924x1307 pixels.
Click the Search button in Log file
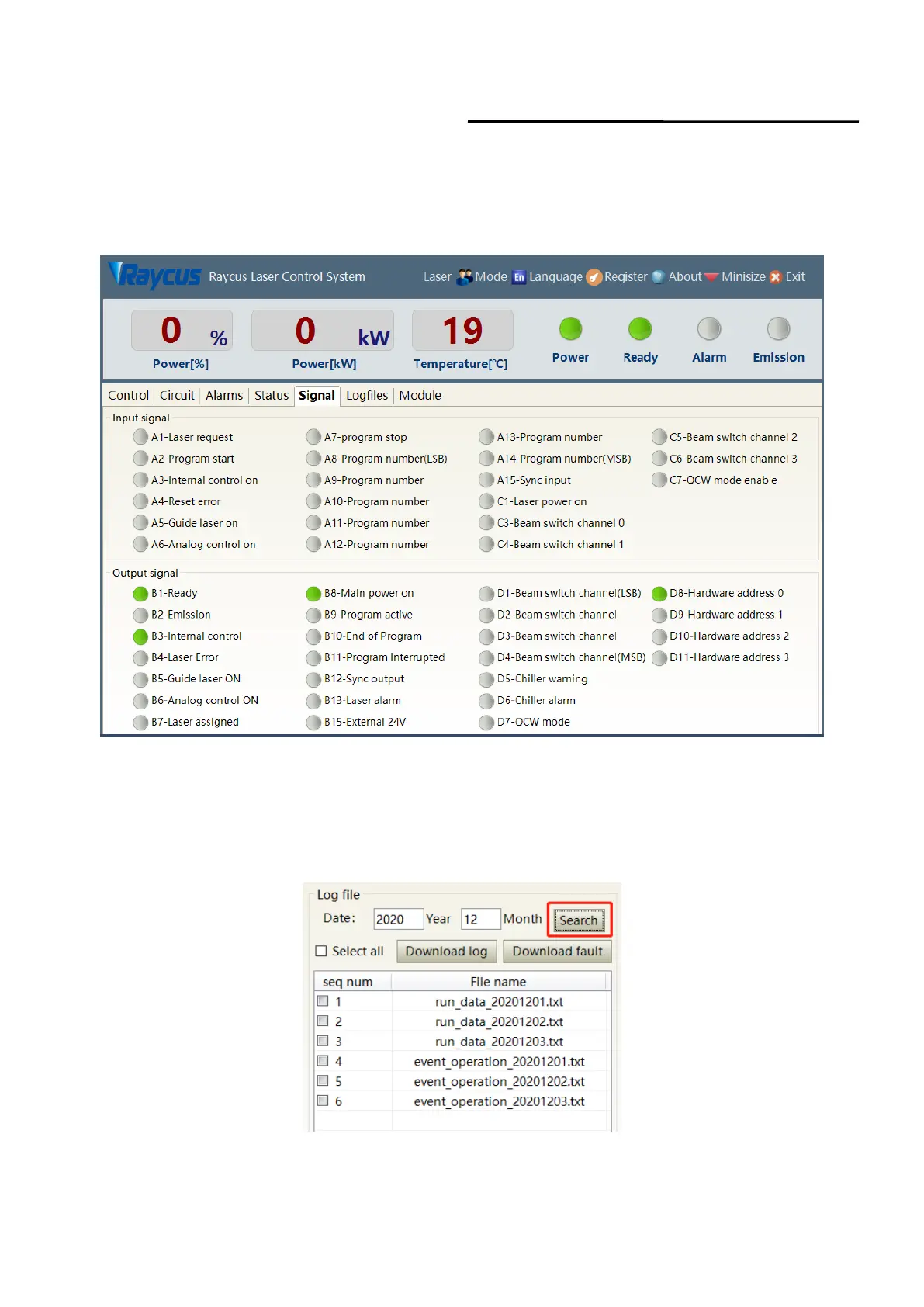(x=579, y=920)
